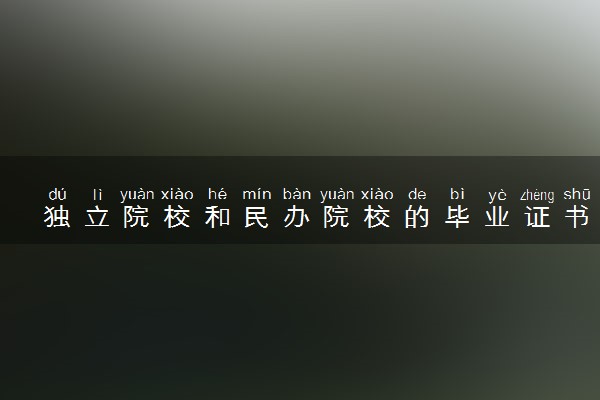This screenshot has width=600, height=400.
Task: Select the pinyin label "shū"
Action: pos(577,194)
